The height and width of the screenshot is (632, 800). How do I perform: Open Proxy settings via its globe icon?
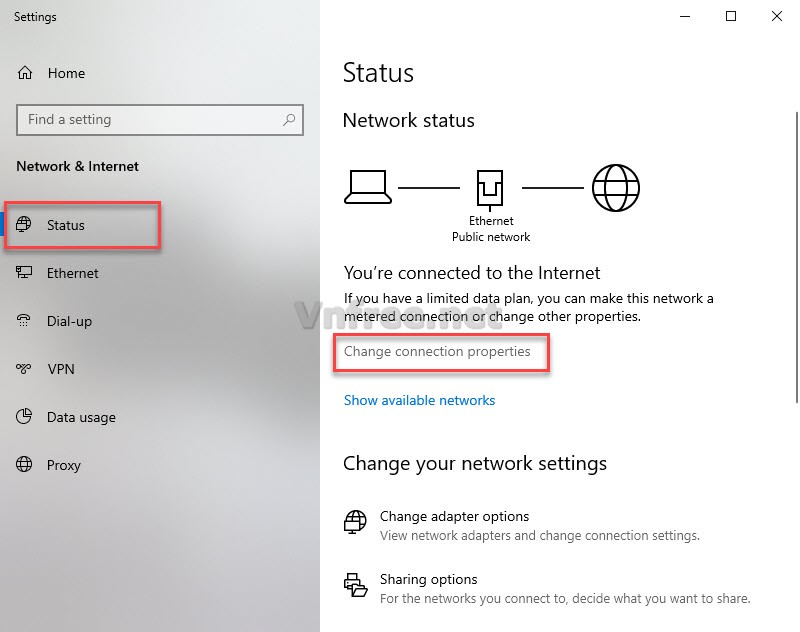[25, 465]
